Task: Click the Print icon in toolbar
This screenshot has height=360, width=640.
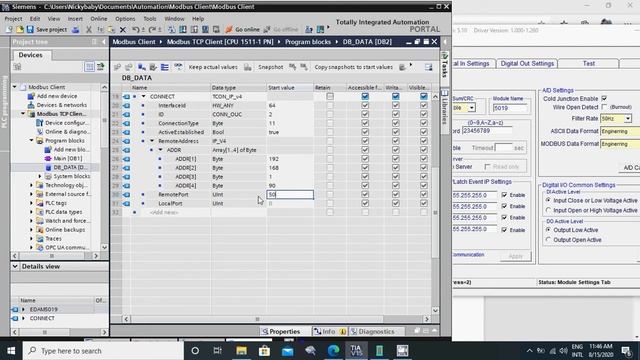Action: 76,29
